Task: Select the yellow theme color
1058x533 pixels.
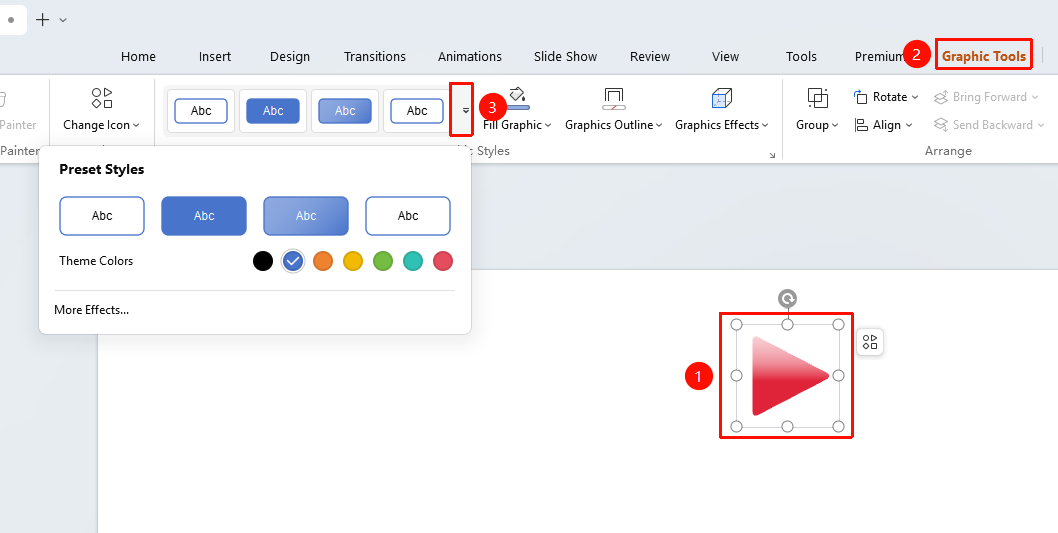Action: [353, 261]
